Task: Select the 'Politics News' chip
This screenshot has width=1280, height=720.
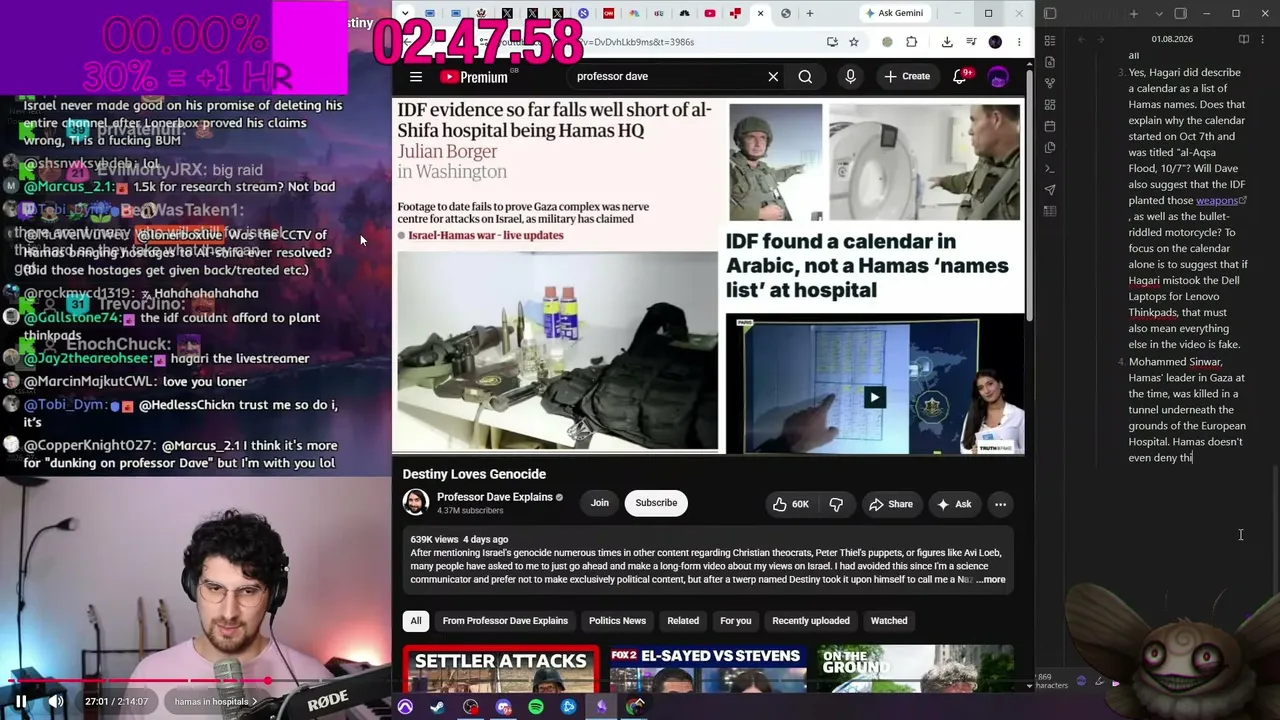Action: (x=617, y=621)
